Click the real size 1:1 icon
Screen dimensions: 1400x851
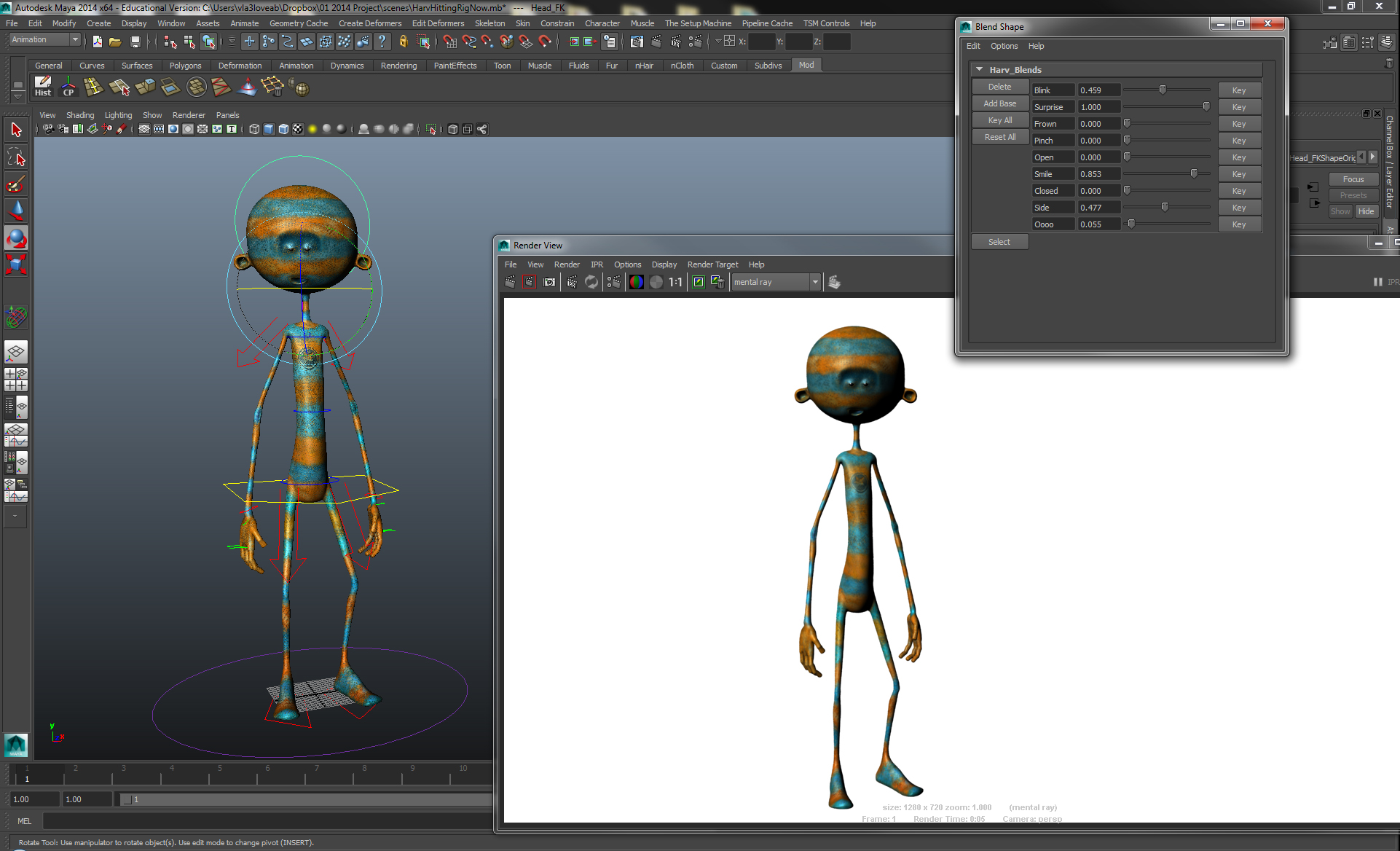(675, 282)
